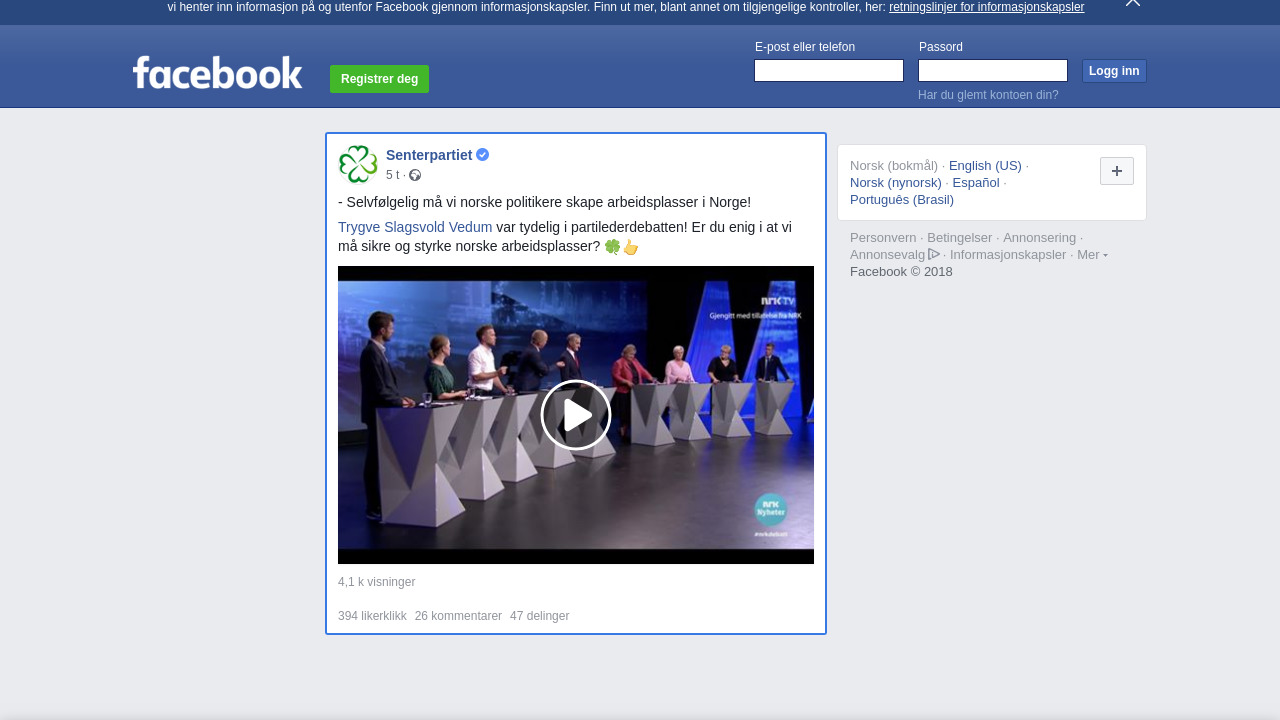Click the Registrer deg button
1280x720 pixels.
pos(379,79)
